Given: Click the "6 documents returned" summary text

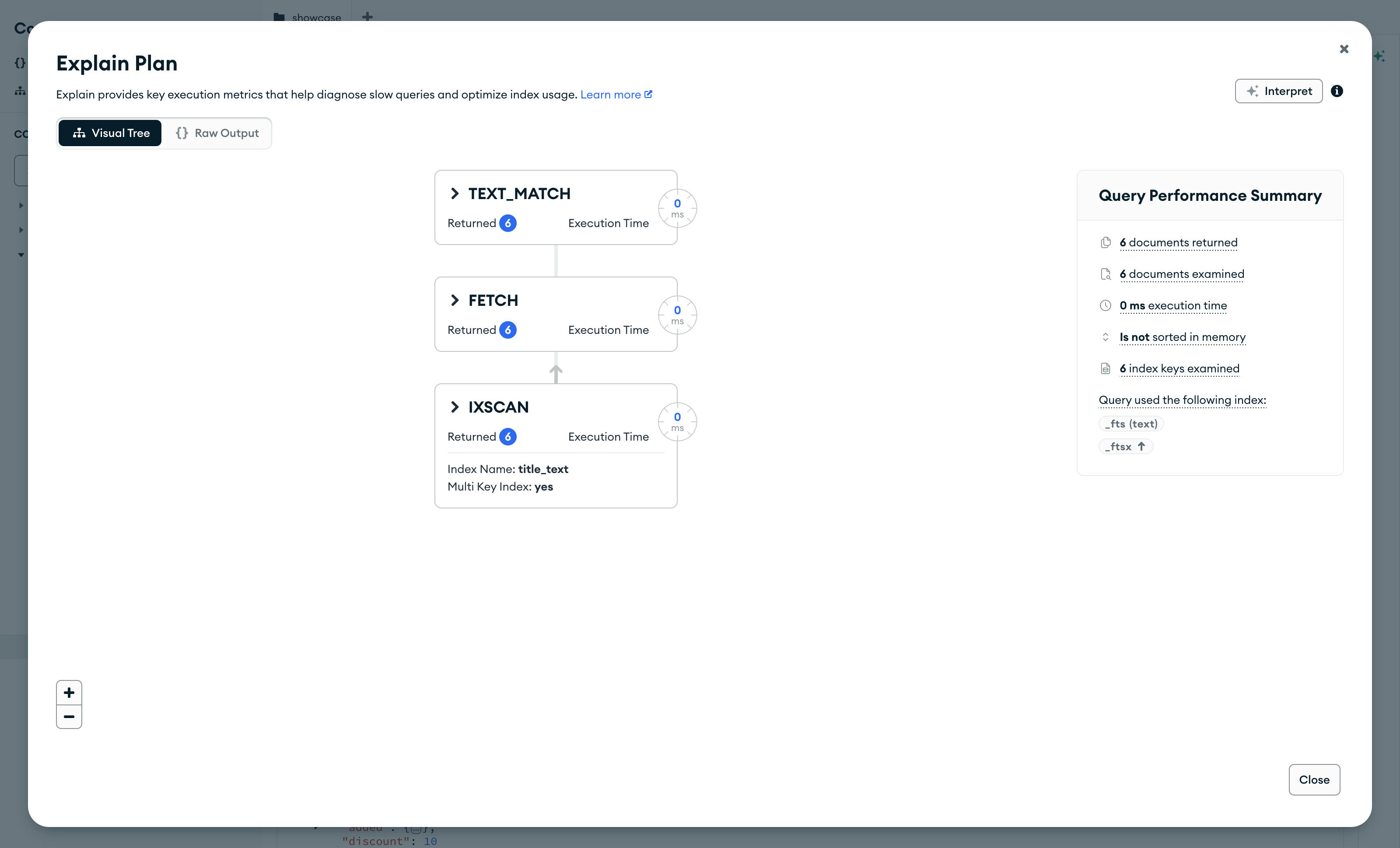Looking at the screenshot, I should (x=1179, y=243).
